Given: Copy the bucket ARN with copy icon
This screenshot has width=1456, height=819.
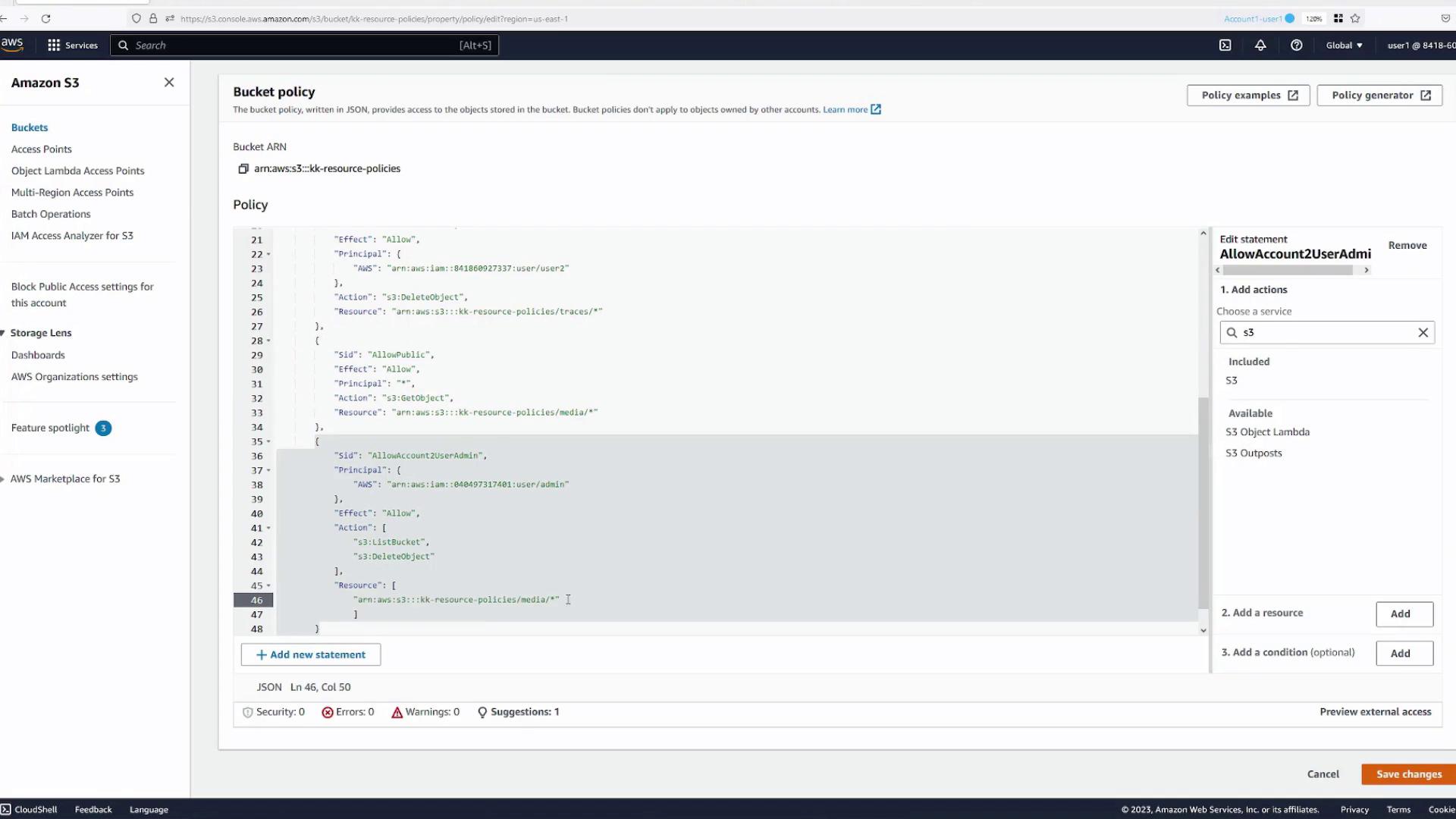Looking at the screenshot, I should pyautogui.click(x=243, y=169).
